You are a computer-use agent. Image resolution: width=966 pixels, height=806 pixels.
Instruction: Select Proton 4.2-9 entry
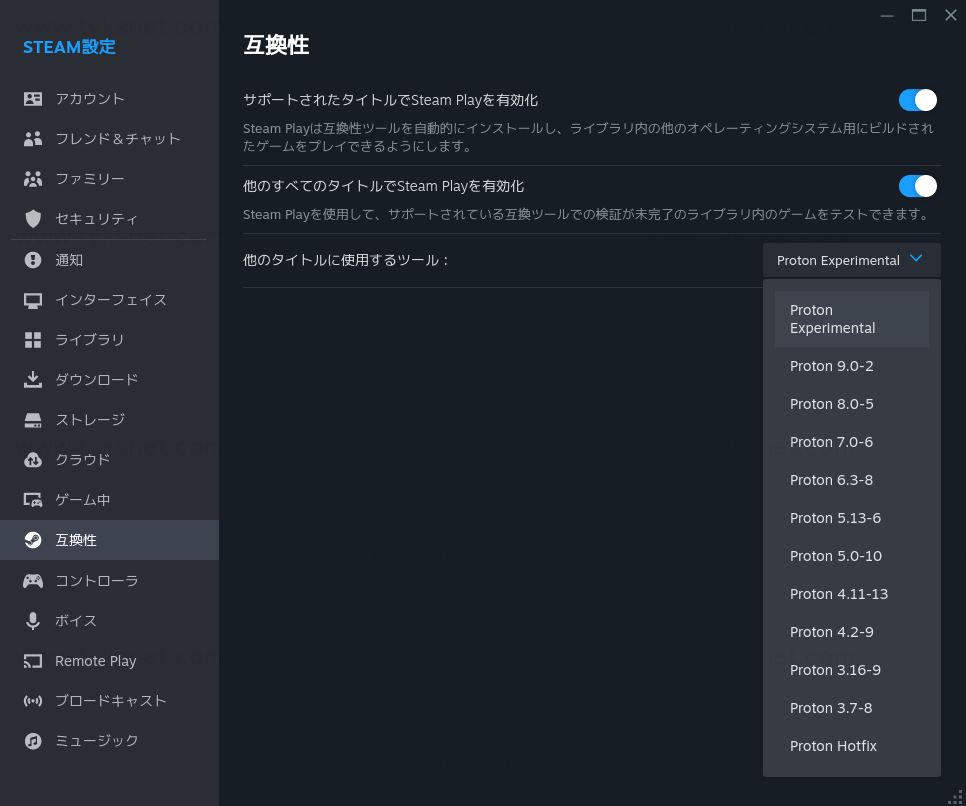(x=851, y=632)
